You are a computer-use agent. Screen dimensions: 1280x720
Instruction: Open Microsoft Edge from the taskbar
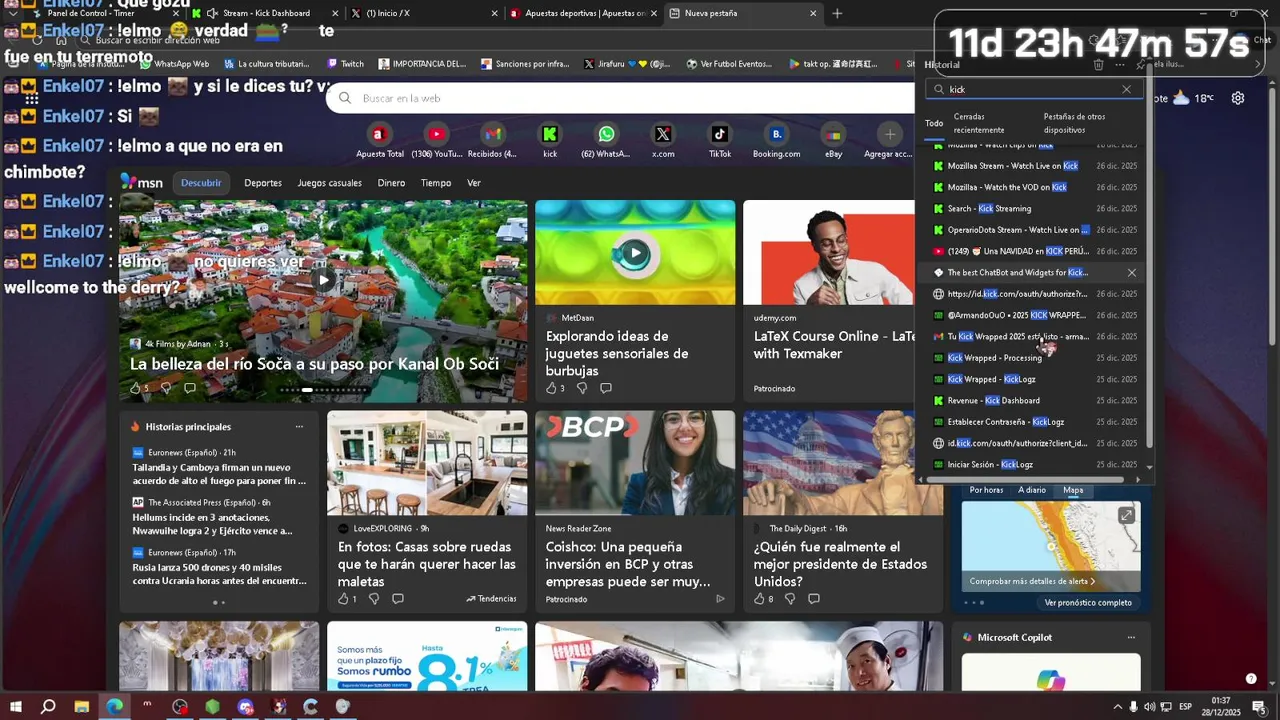coord(115,706)
